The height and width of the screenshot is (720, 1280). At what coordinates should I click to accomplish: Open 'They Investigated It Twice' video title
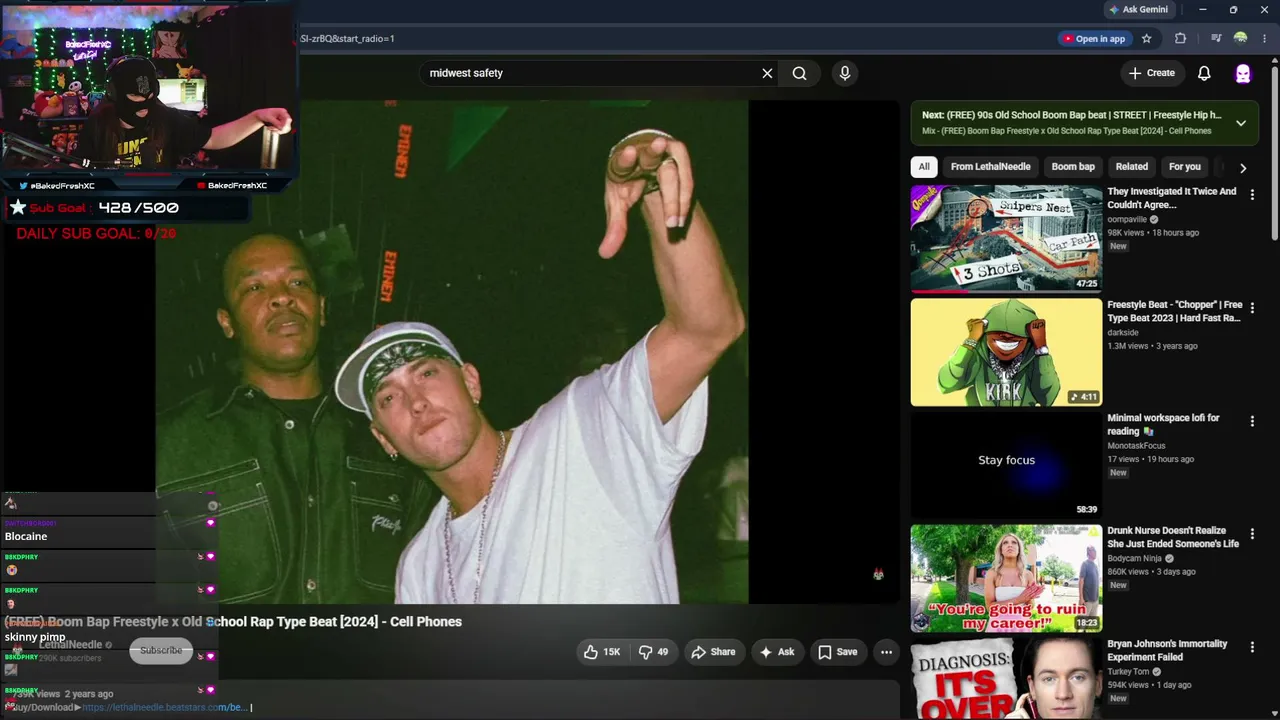pos(1172,198)
